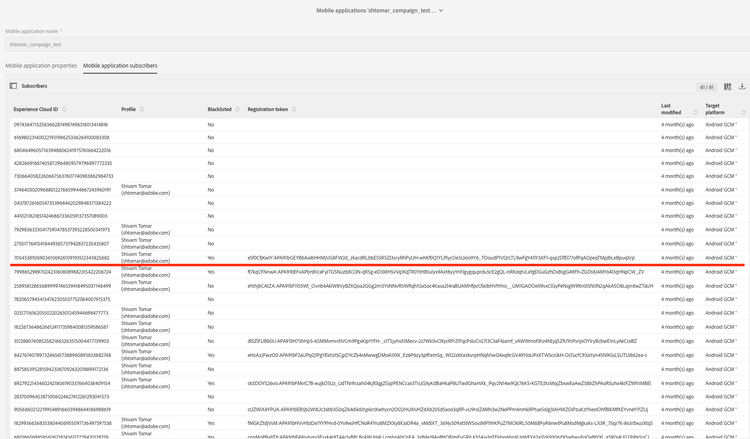Viewport: 750px width, 439px height.
Task: Select the subscriber ID starting with 2589
Action: pyautogui.click(x=62, y=286)
